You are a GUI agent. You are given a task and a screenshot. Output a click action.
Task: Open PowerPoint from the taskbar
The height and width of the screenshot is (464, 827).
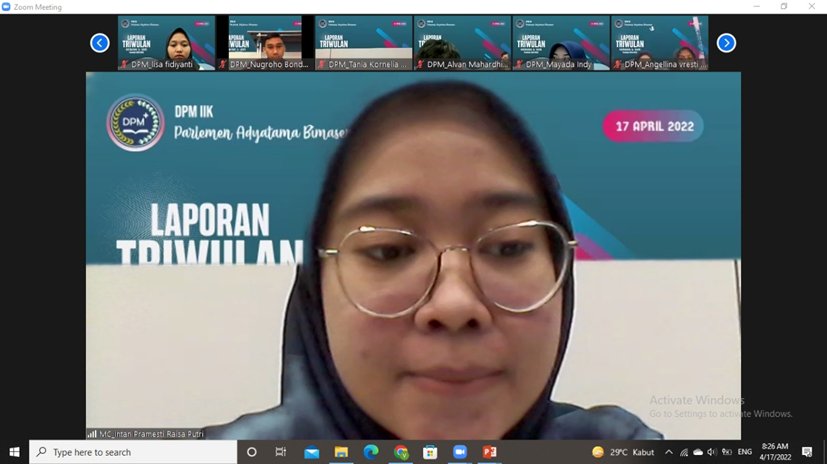pos(489,452)
